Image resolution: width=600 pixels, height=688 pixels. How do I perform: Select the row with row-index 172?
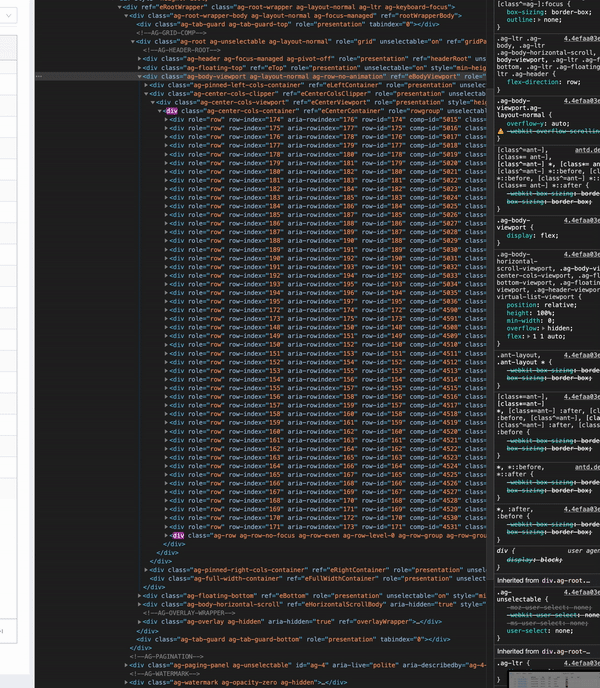click(326, 310)
